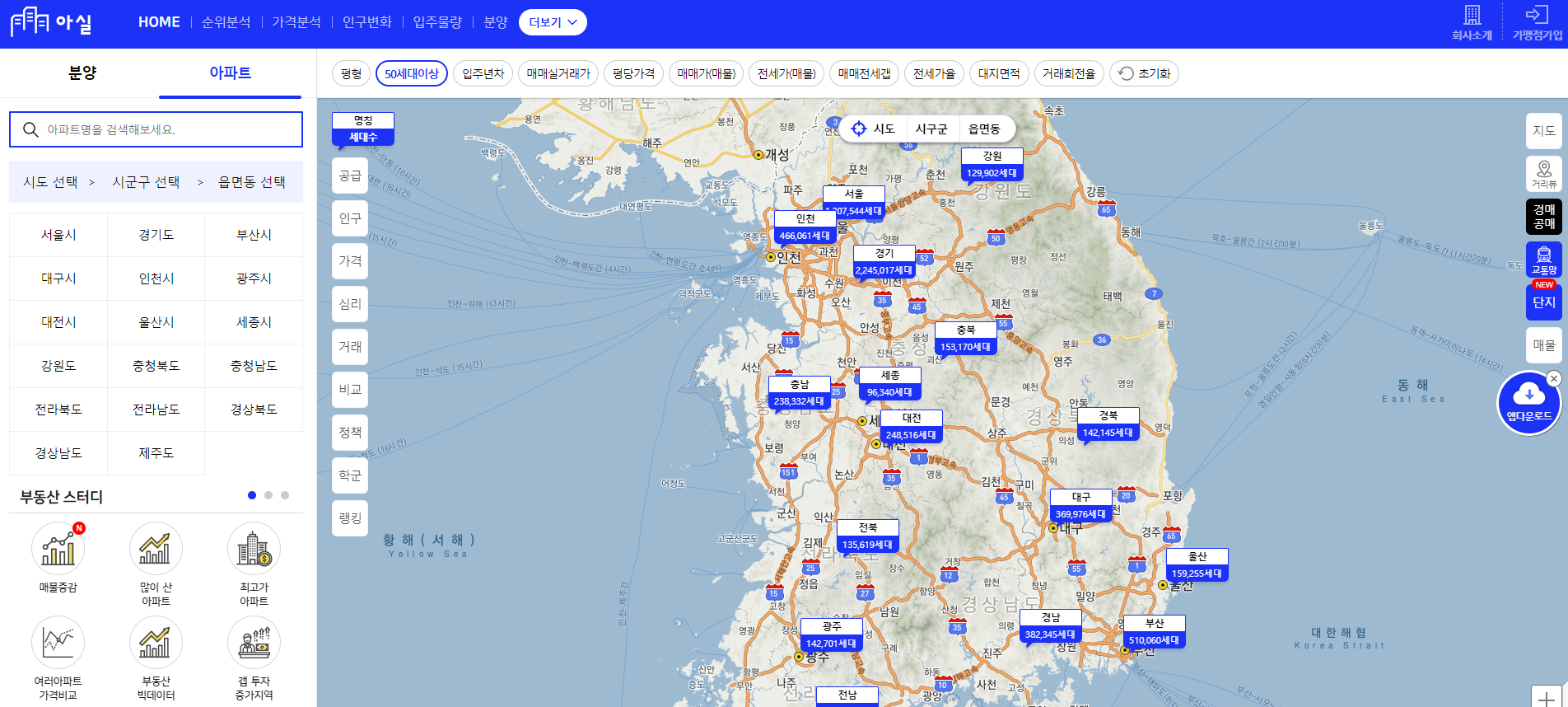Click the 지도 map type button
The image size is (1568, 707).
[1544, 131]
